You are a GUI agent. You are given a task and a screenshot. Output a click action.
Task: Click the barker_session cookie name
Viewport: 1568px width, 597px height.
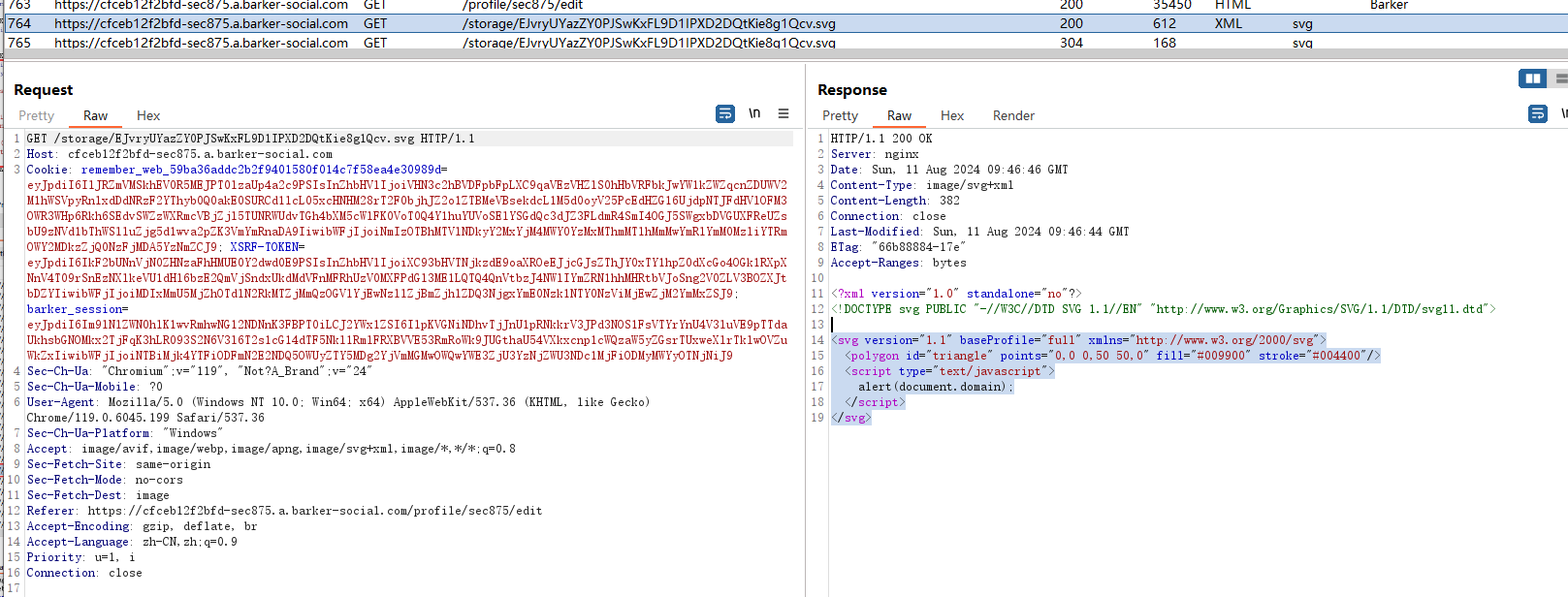75,309
